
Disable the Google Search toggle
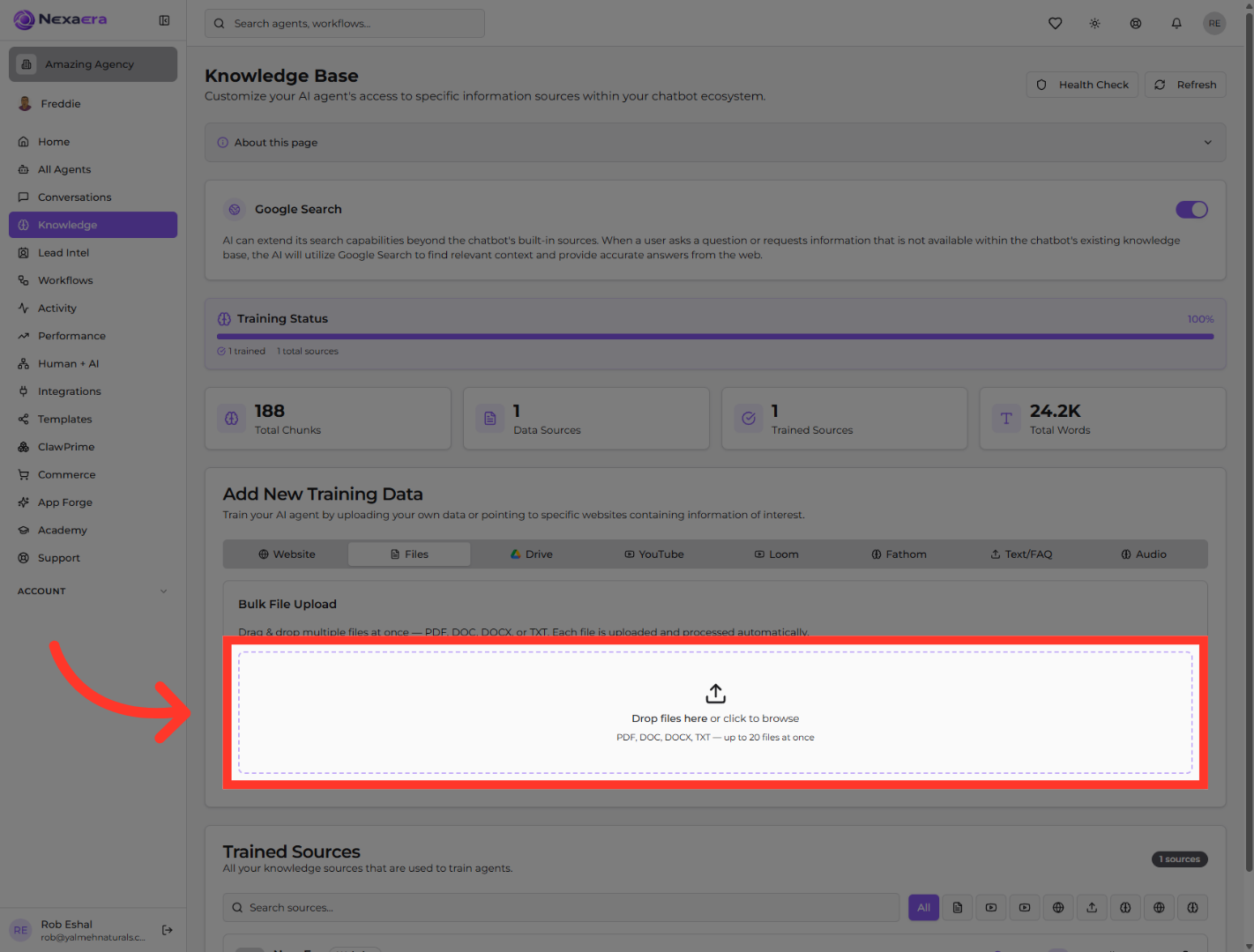pos(1191,210)
